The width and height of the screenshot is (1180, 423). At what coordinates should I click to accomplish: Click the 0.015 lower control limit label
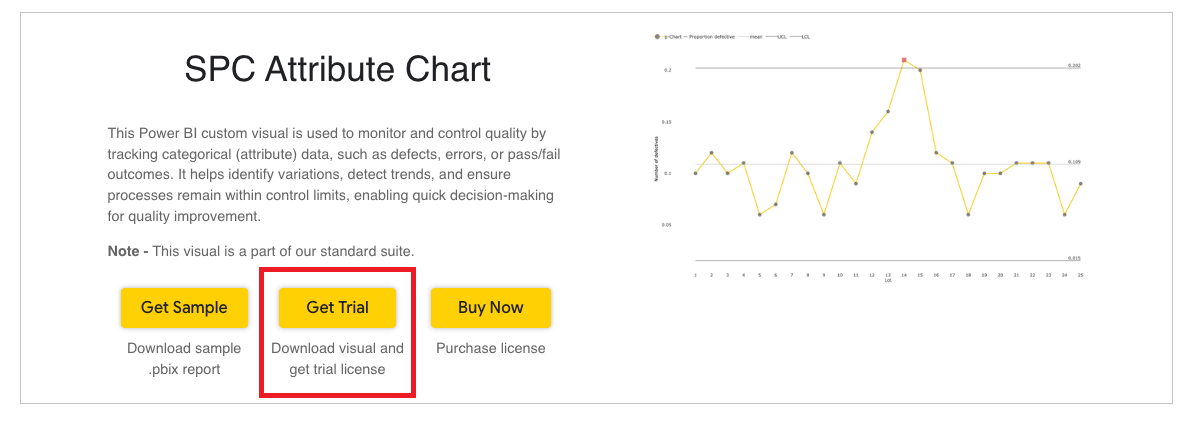click(1074, 257)
